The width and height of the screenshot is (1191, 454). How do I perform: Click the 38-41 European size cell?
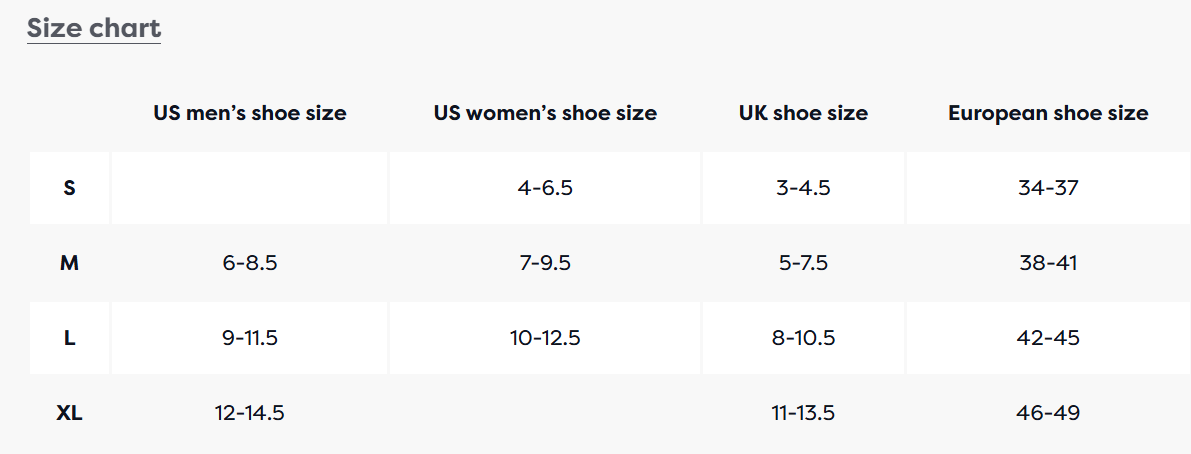[x=1048, y=263]
